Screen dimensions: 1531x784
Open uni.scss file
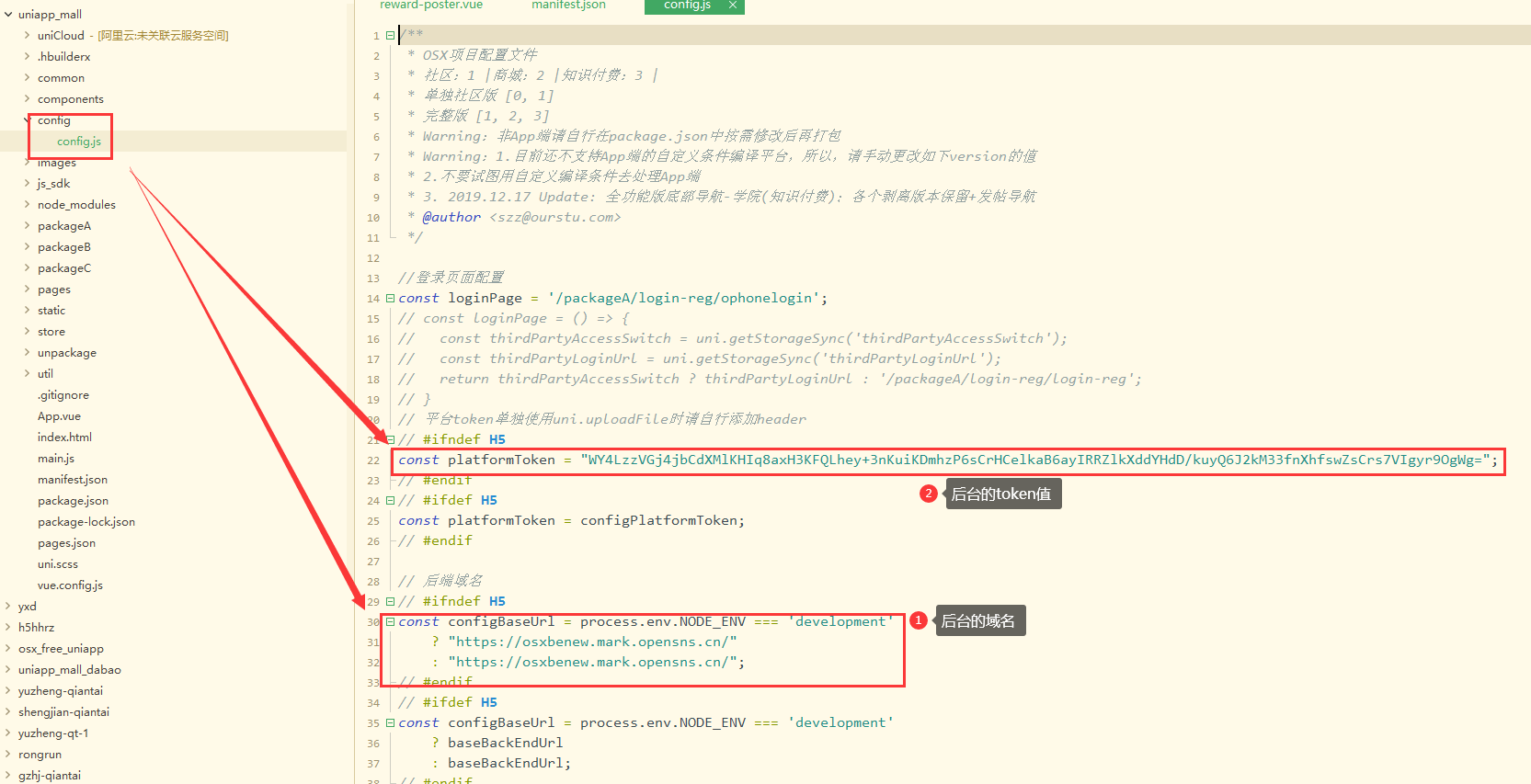click(x=58, y=564)
